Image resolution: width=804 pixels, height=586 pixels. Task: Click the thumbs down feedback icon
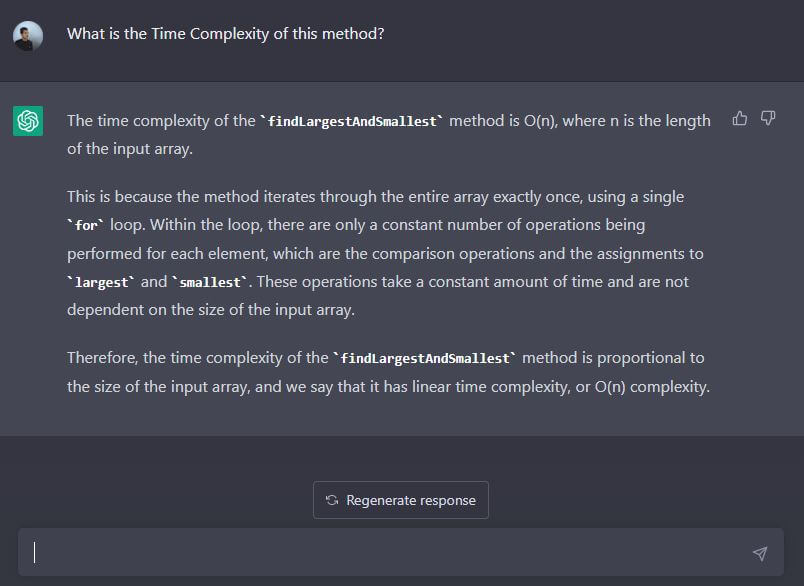(x=768, y=119)
